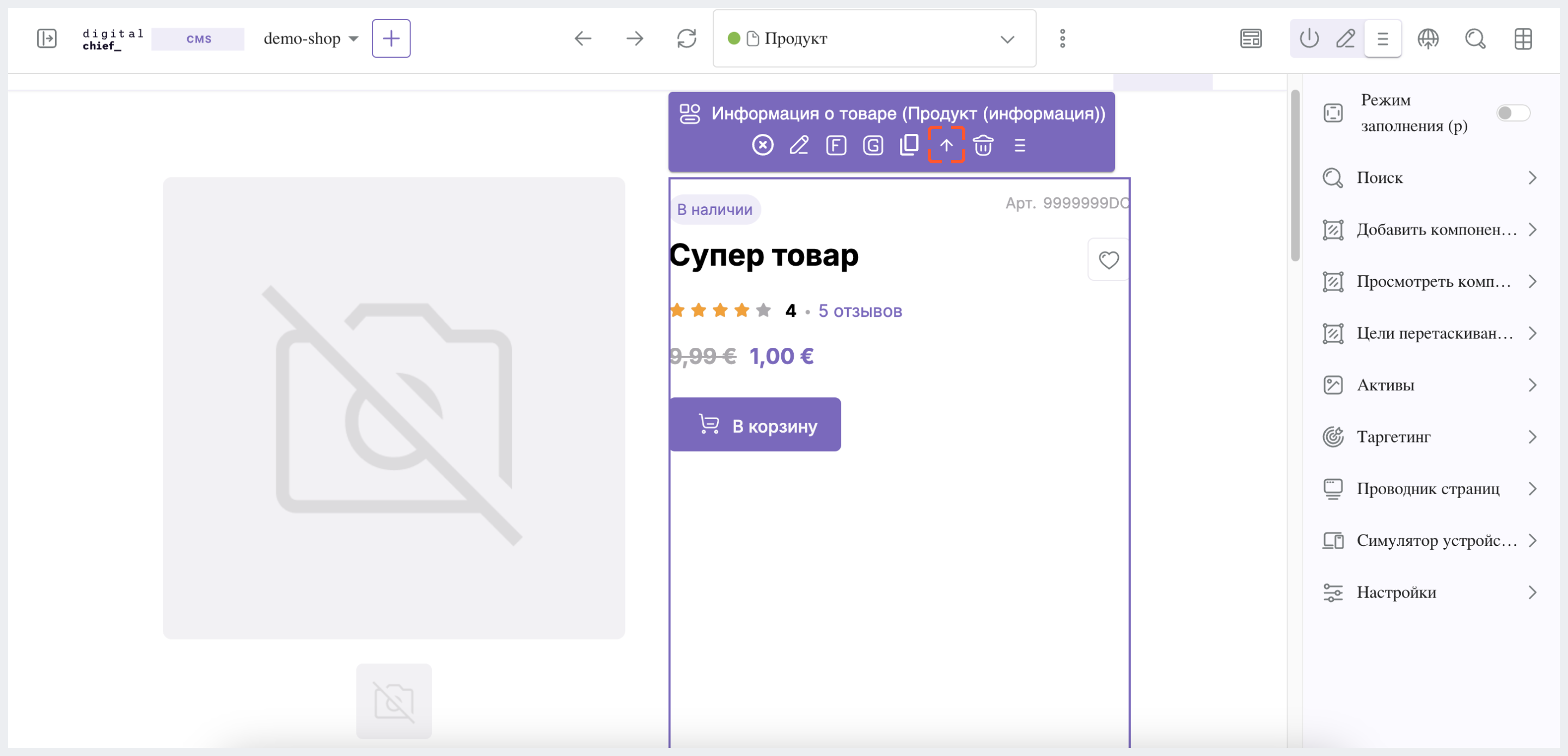Screen dimensions: 1568x756
Task: Click the plus create button
Action: (391, 38)
